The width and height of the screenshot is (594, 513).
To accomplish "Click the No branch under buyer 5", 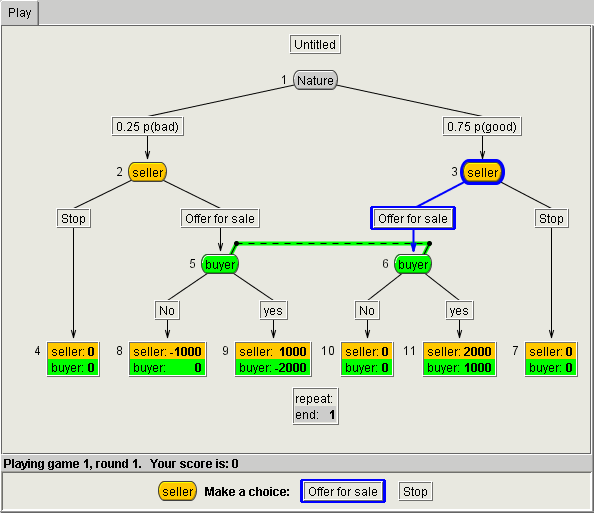I will [x=167, y=311].
